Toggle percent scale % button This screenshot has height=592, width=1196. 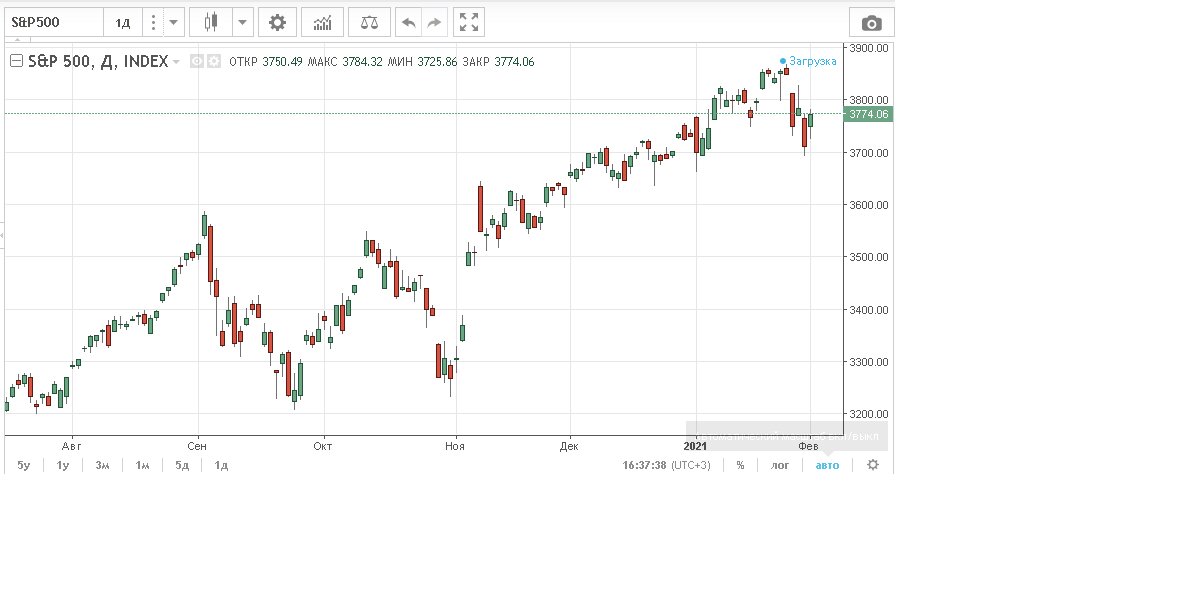tap(740, 465)
